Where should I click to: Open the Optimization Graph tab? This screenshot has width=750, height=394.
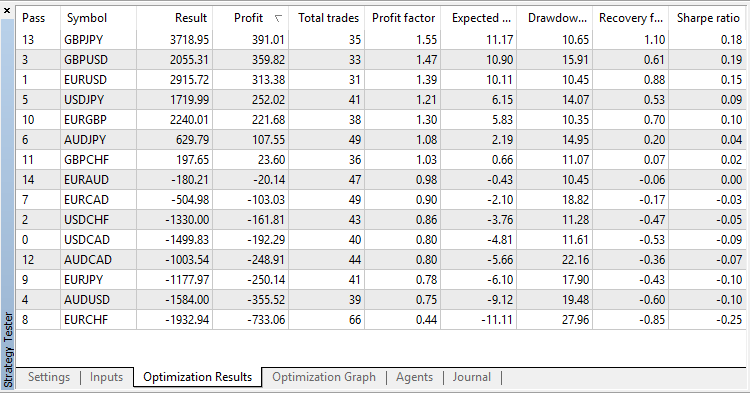coord(324,377)
